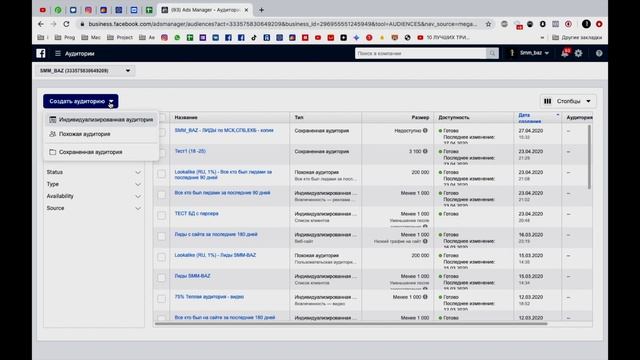Click the vertical scrollbar of the table
The image size is (640, 360).
(x=589, y=157)
